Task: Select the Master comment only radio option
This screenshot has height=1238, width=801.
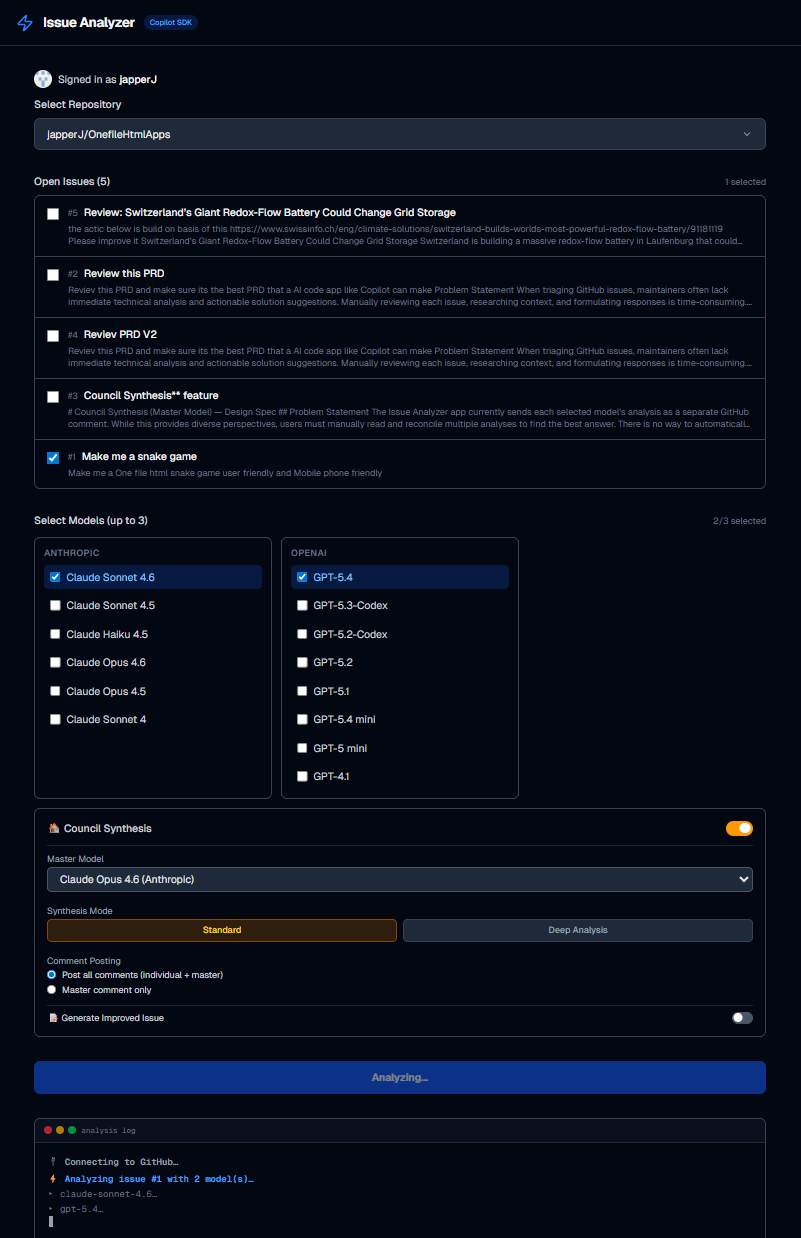Action: 51,989
